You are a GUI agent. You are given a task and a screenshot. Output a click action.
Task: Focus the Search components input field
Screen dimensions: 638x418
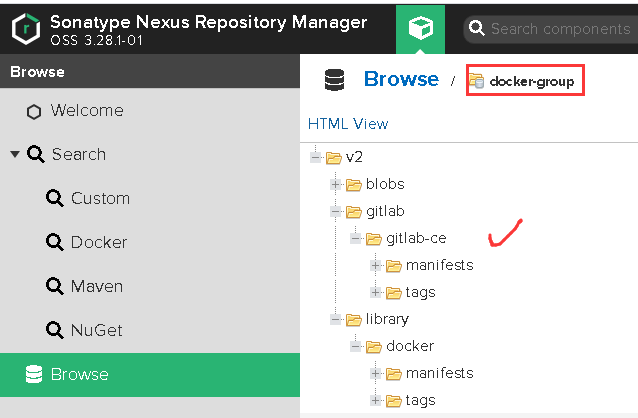pyautogui.click(x=560, y=29)
